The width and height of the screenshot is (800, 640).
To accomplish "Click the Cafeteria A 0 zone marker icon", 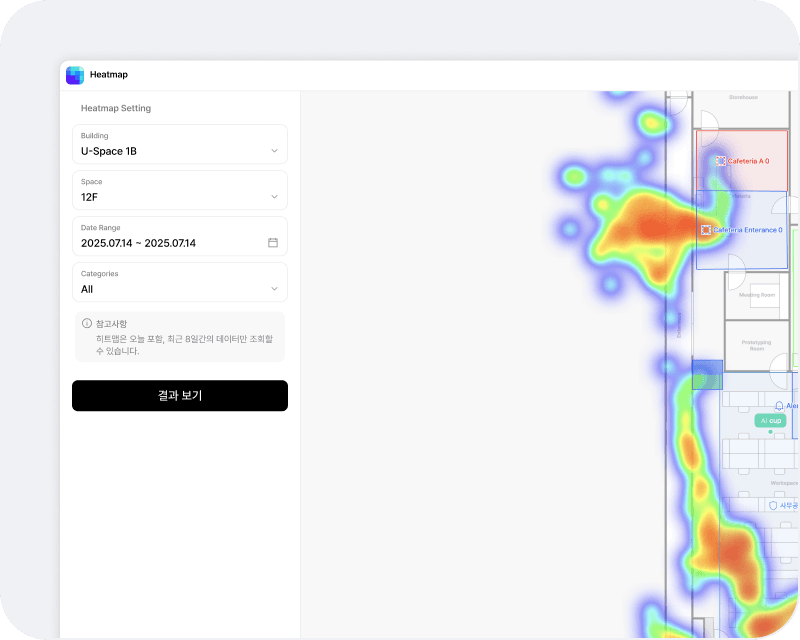I will [x=721, y=160].
